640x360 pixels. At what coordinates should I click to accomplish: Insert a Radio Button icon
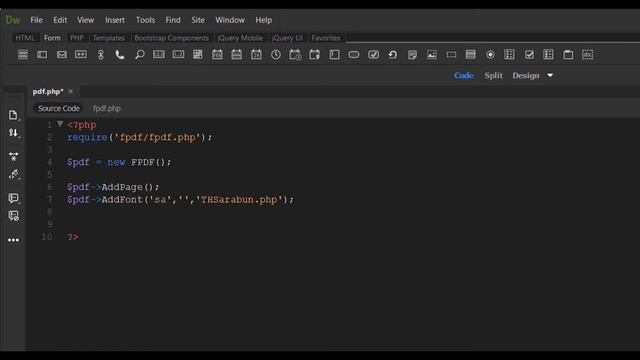pyautogui.click(x=490, y=55)
